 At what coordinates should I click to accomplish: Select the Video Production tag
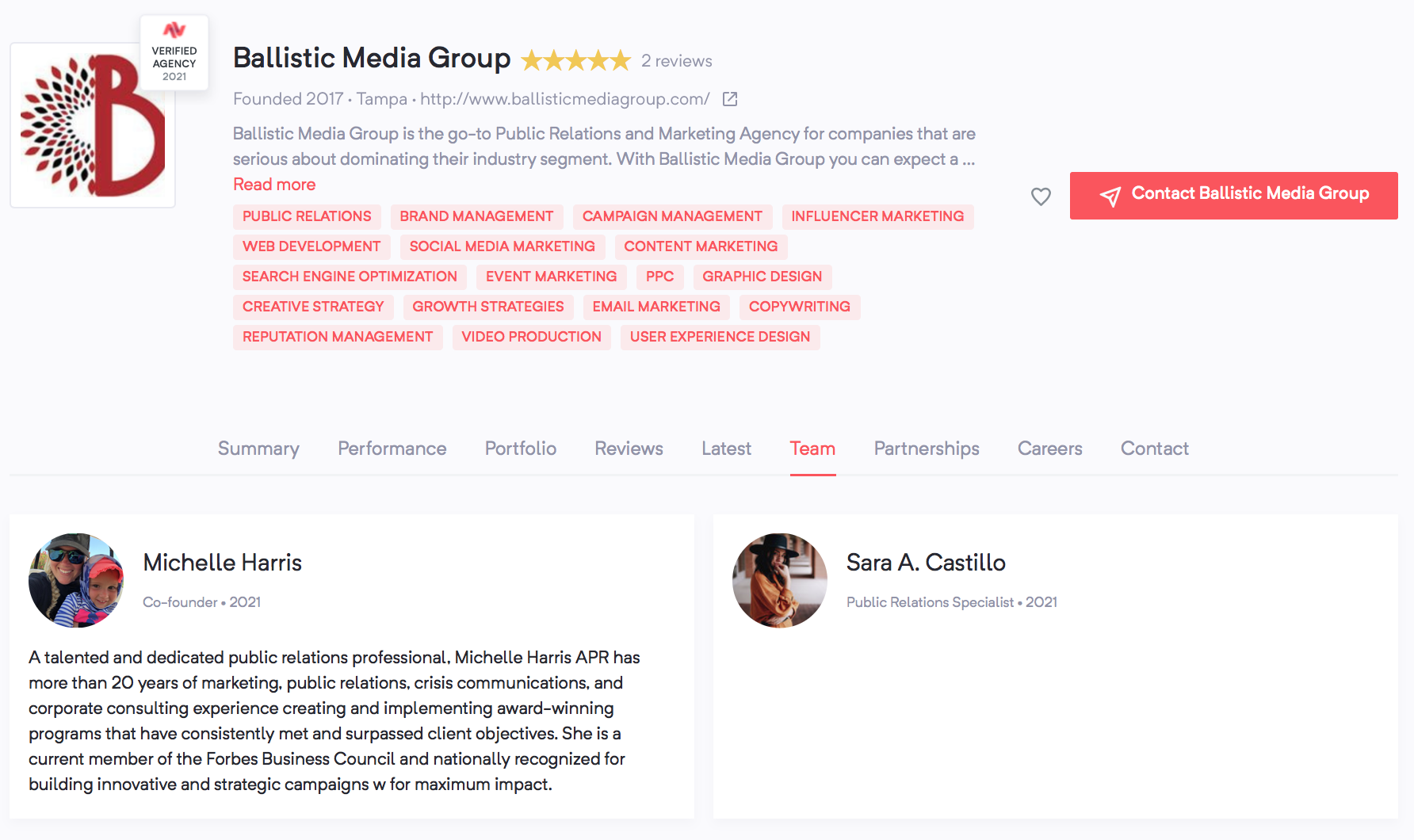pyautogui.click(x=532, y=337)
